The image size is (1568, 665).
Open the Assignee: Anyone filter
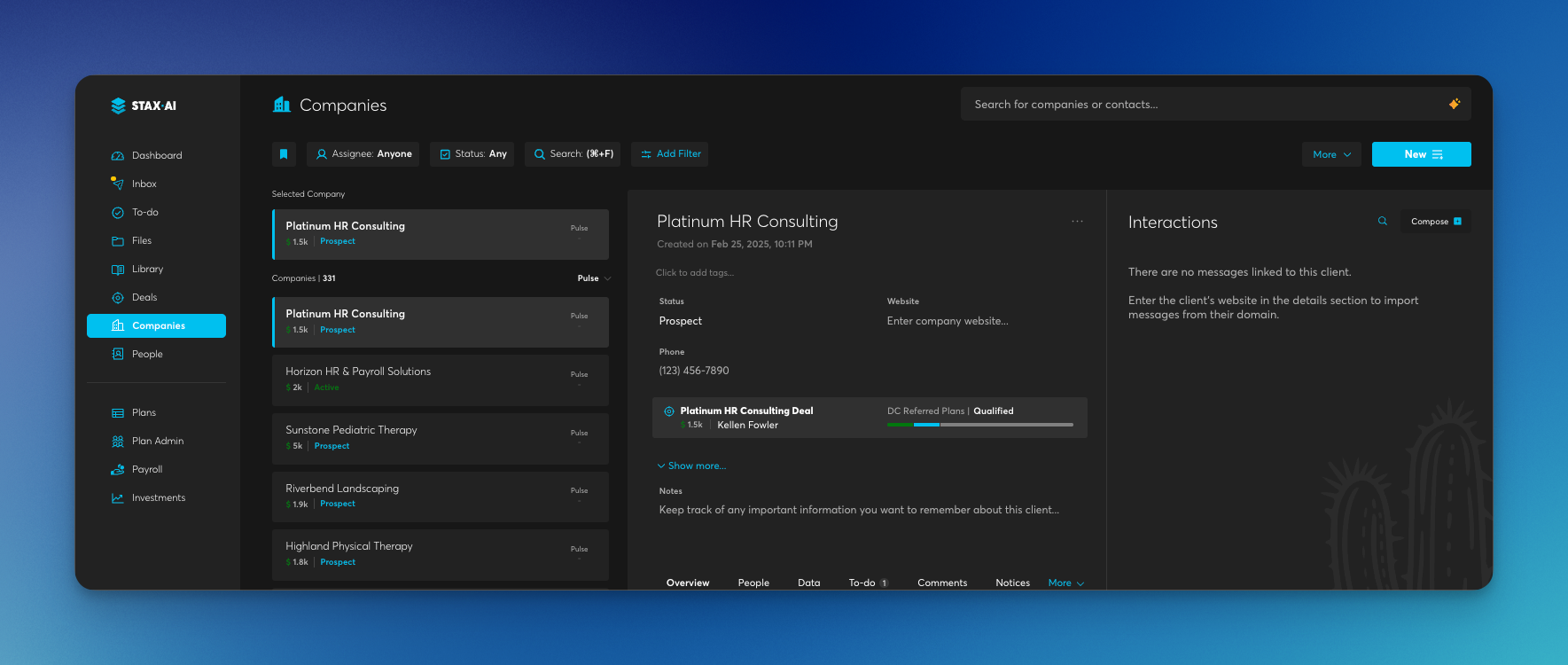pyautogui.click(x=363, y=154)
